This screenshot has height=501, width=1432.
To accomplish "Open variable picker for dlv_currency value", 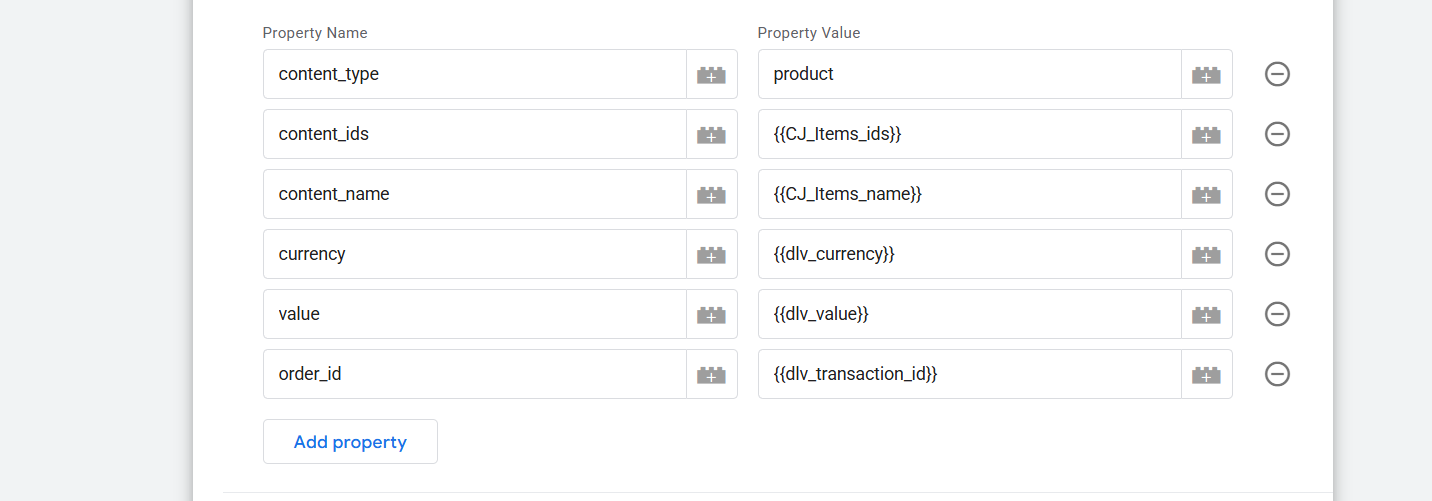I will [1206, 254].
